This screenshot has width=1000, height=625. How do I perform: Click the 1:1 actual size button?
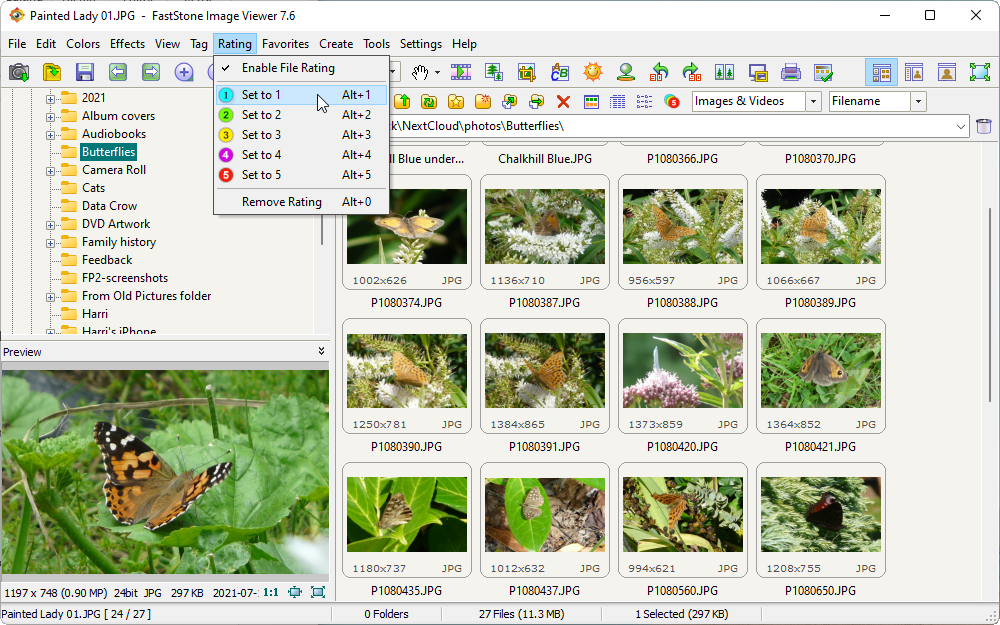[270, 592]
